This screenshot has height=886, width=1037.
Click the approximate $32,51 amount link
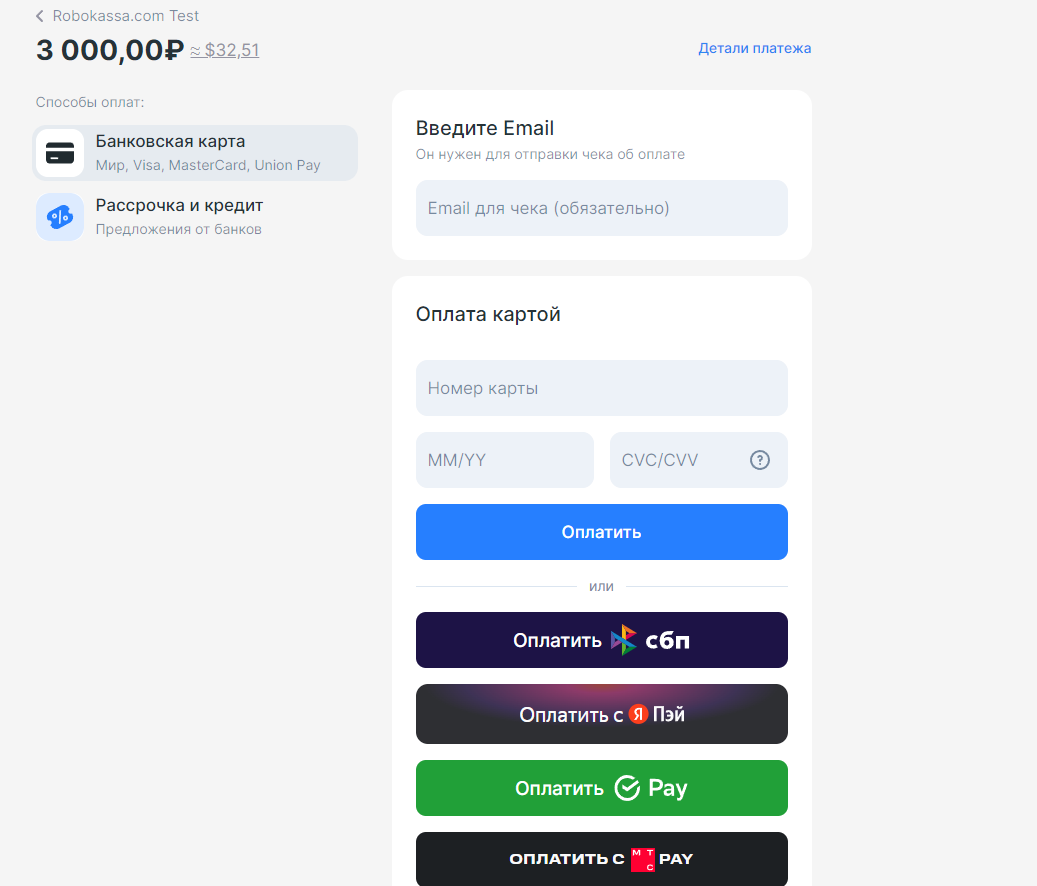[225, 50]
